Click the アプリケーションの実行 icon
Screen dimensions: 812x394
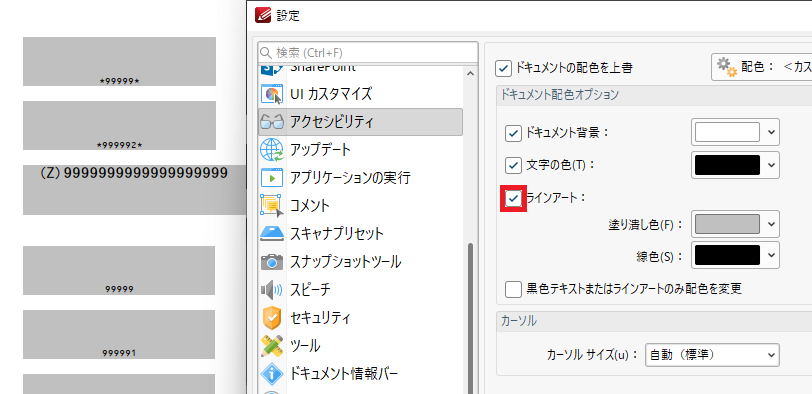(271, 178)
